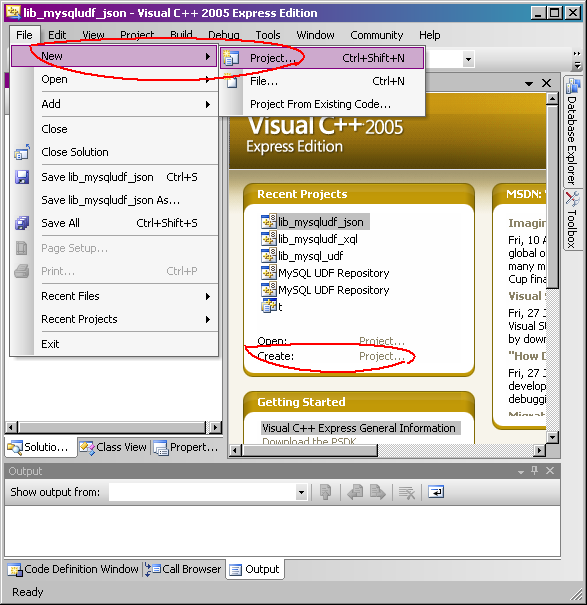Click Start Page scroll right arrow
587x605 pixels.
click(540, 450)
